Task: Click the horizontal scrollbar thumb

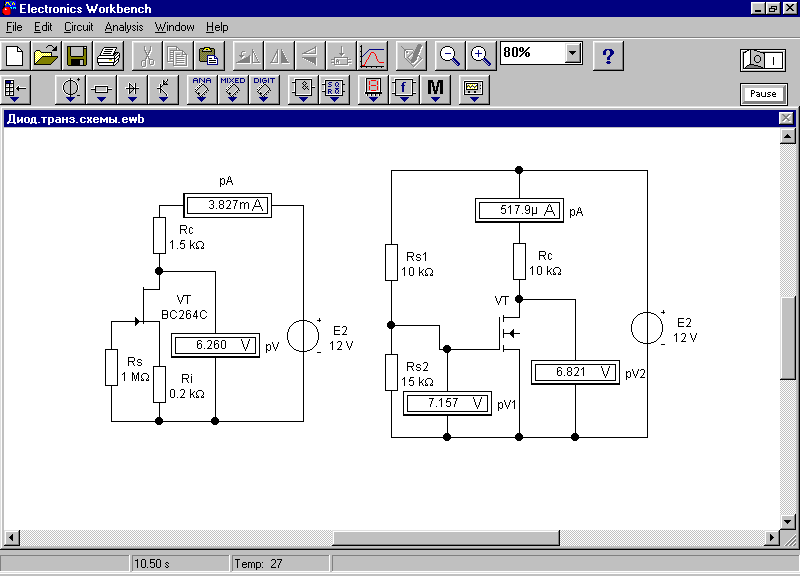Action: [446, 538]
